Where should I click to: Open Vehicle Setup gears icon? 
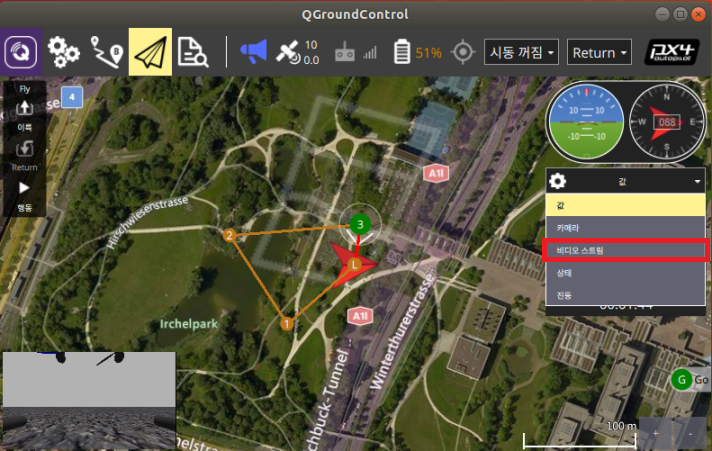point(64,52)
